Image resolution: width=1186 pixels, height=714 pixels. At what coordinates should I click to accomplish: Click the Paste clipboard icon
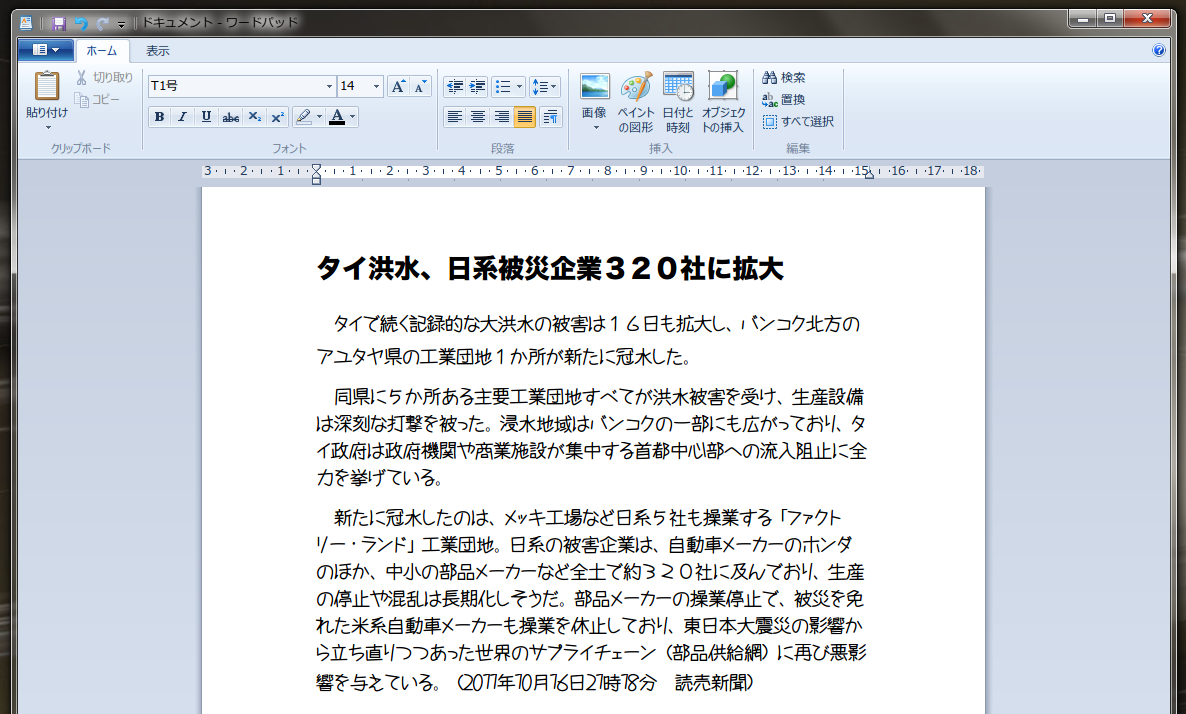pyautogui.click(x=47, y=85)
